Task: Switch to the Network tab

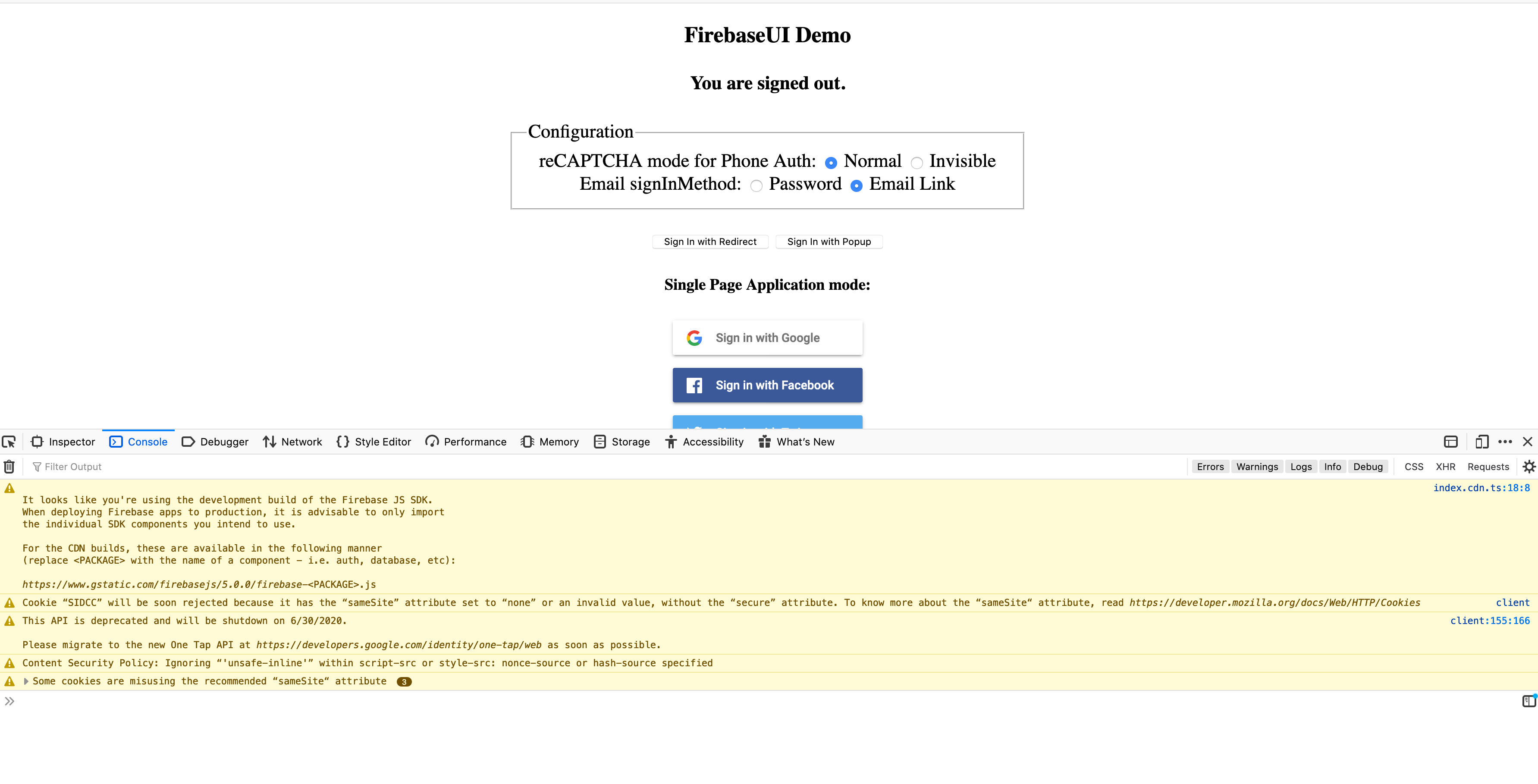Action: [x=292, y=441]
